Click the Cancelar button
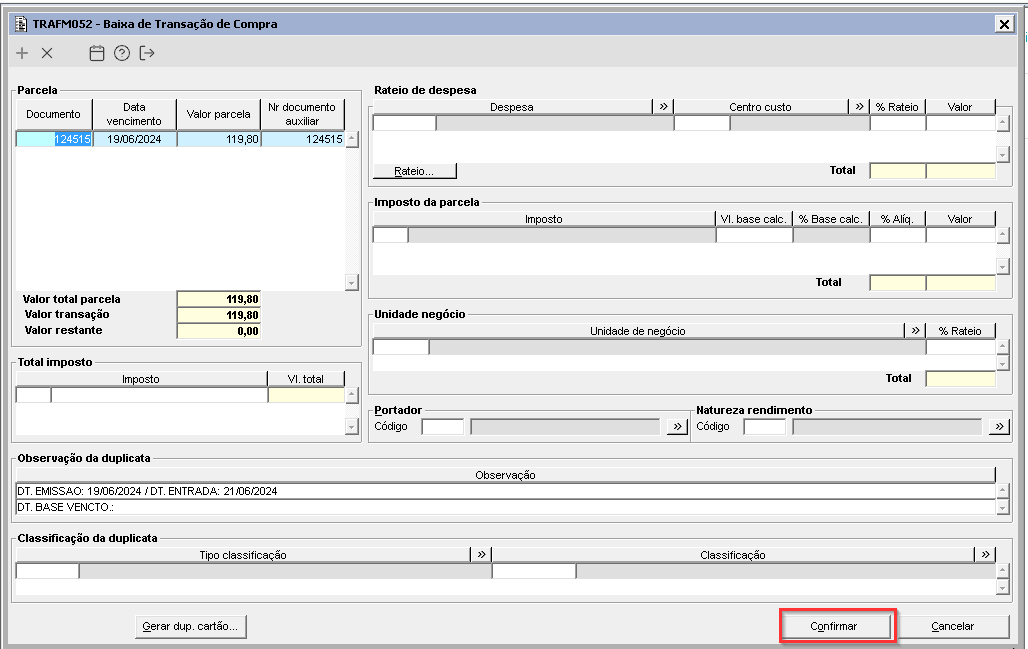1028x649 pixels. pos(953,626)
